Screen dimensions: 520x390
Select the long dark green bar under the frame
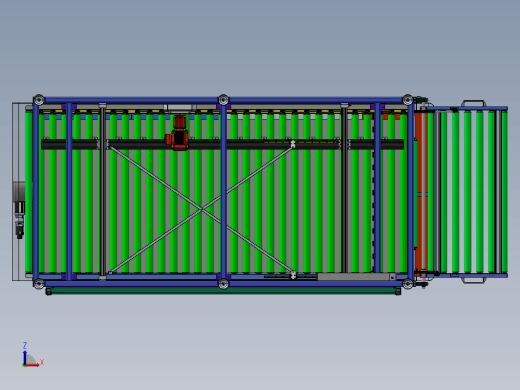[223, 291]
